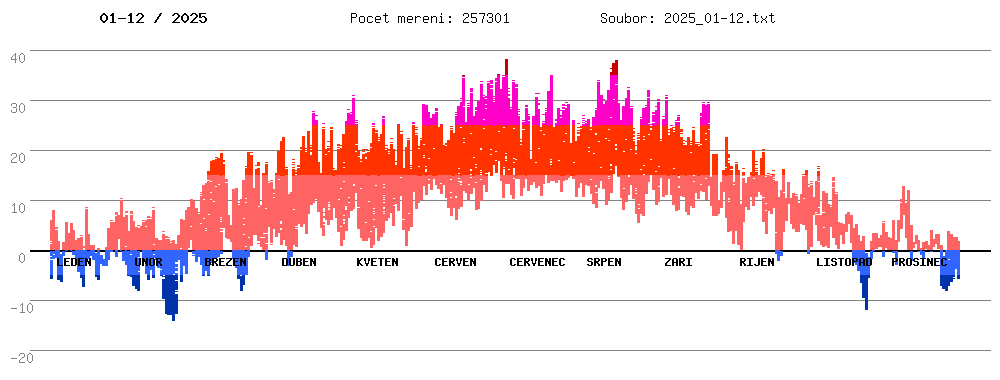Select the CERVEN month label

tap(455, 262)
